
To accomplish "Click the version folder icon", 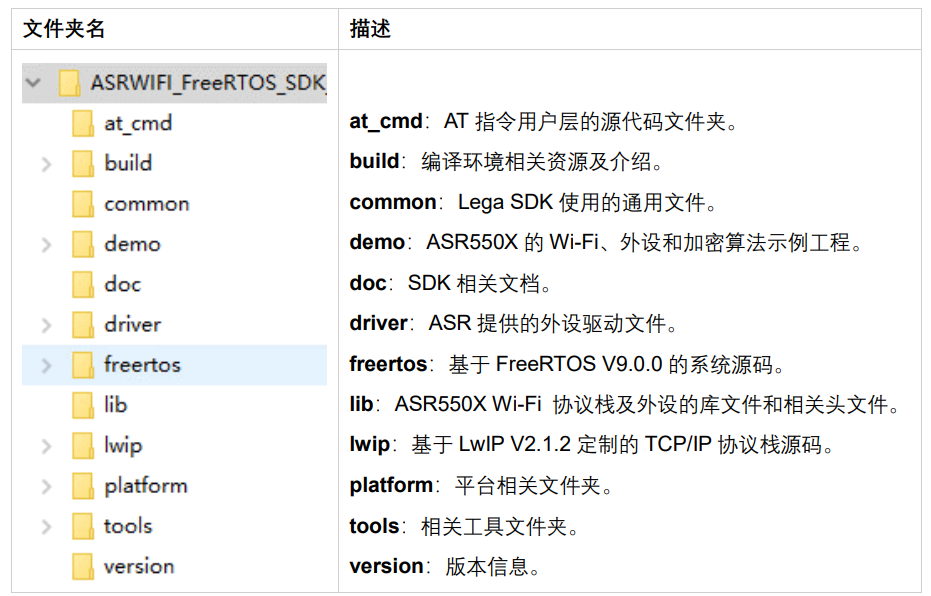I will coord(83,567).
